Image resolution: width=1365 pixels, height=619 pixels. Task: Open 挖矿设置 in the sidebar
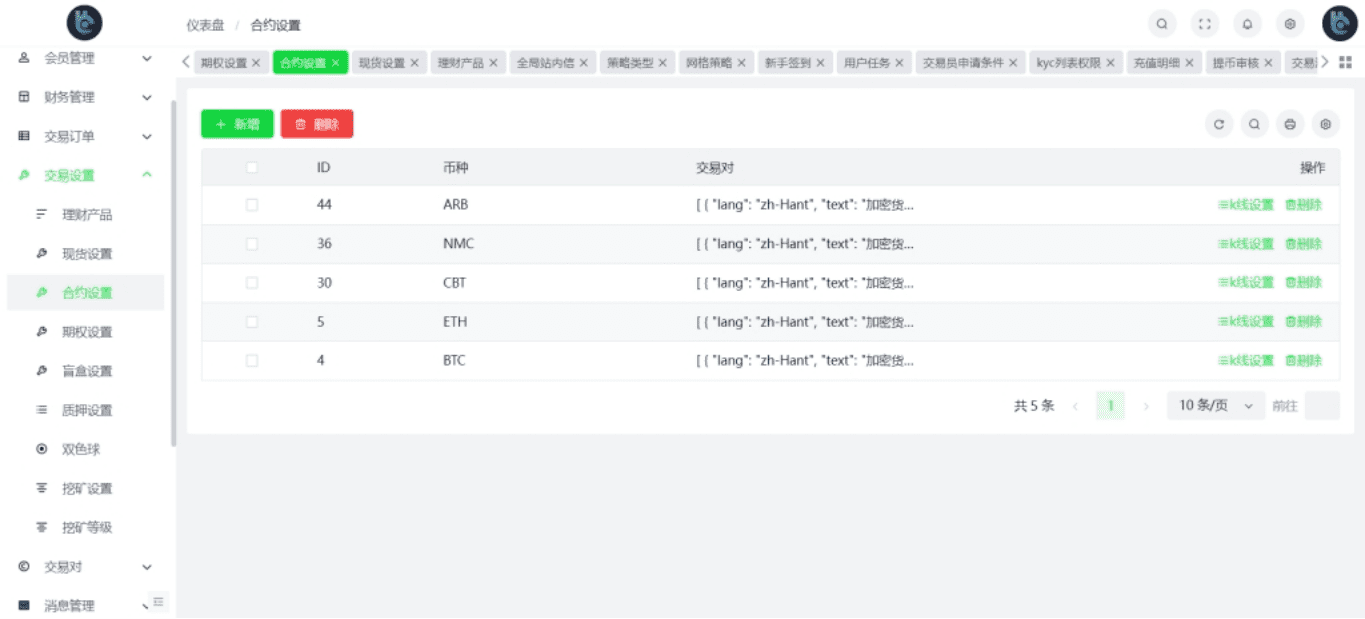click(85, 488)
